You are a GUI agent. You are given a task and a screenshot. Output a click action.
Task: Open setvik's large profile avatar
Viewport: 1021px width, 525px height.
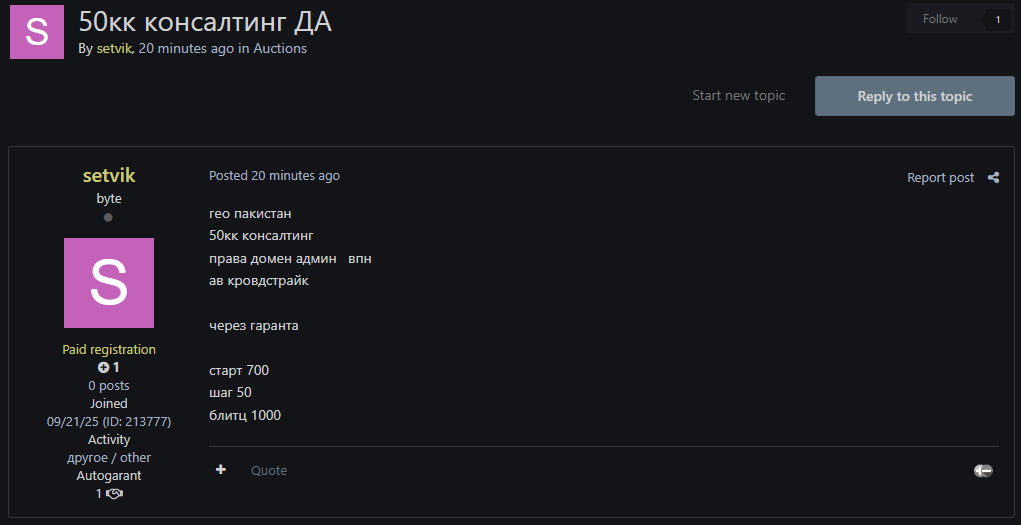click(x=109, y=283)
